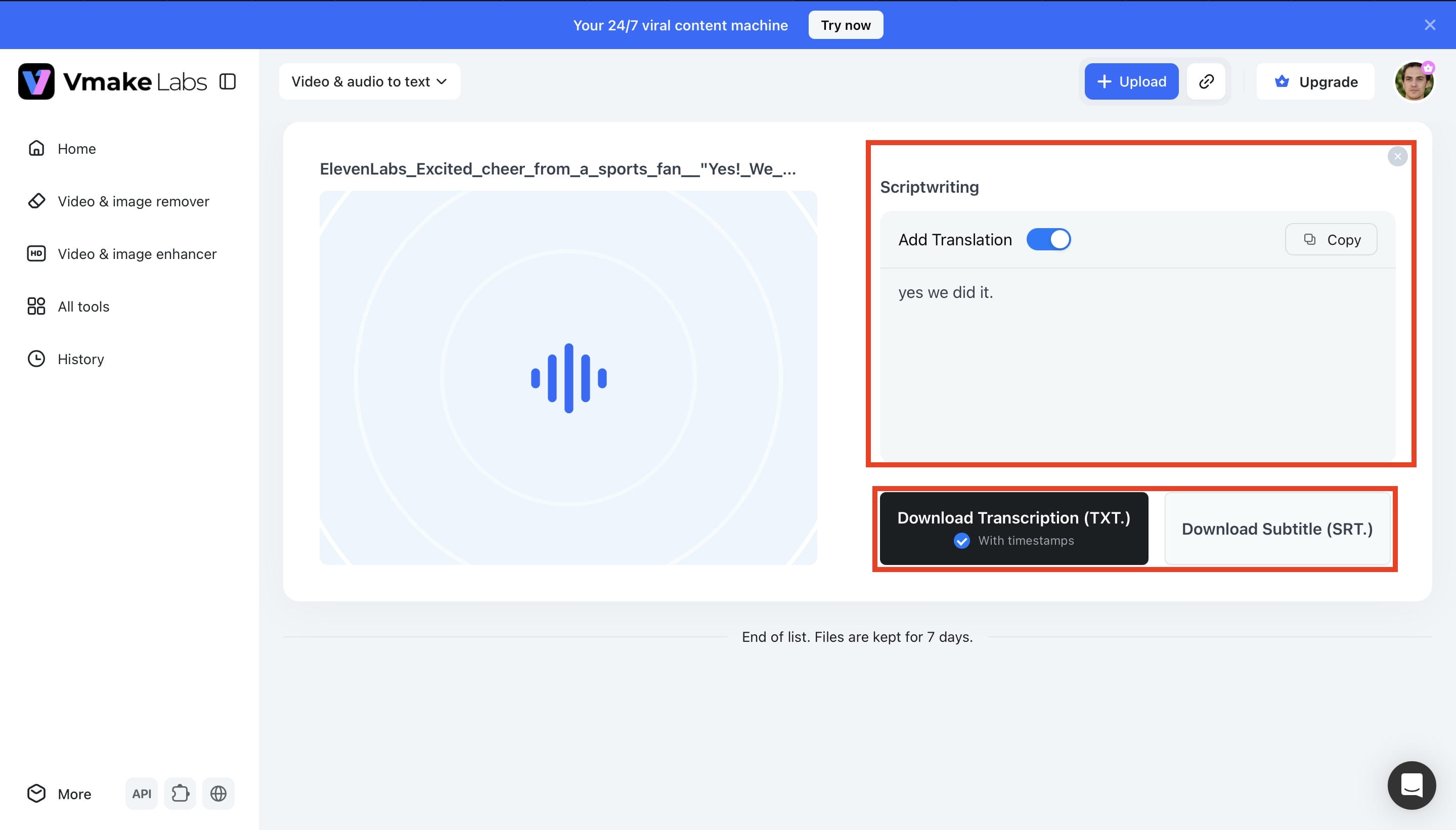Toggle the Add Translation switch
Viewport: 1456px width, 830px height.
(x=1048, y=239)
